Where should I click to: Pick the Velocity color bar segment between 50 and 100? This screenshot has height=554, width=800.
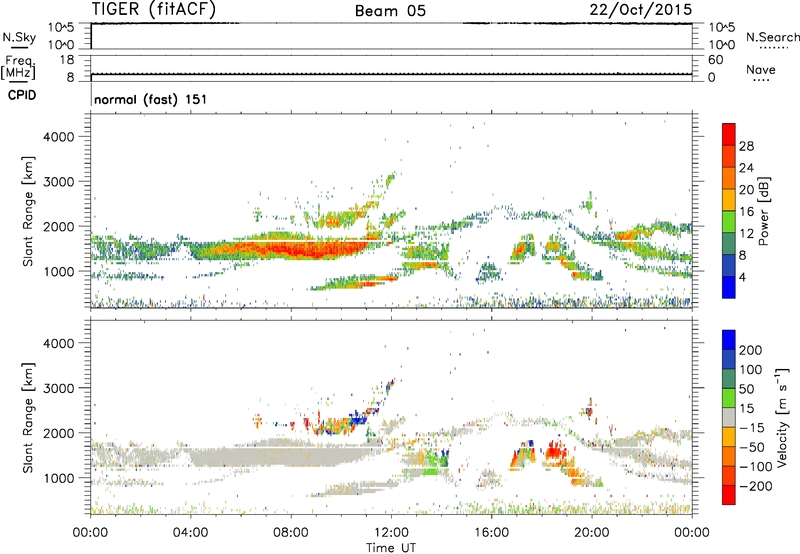tap(729, 379)
